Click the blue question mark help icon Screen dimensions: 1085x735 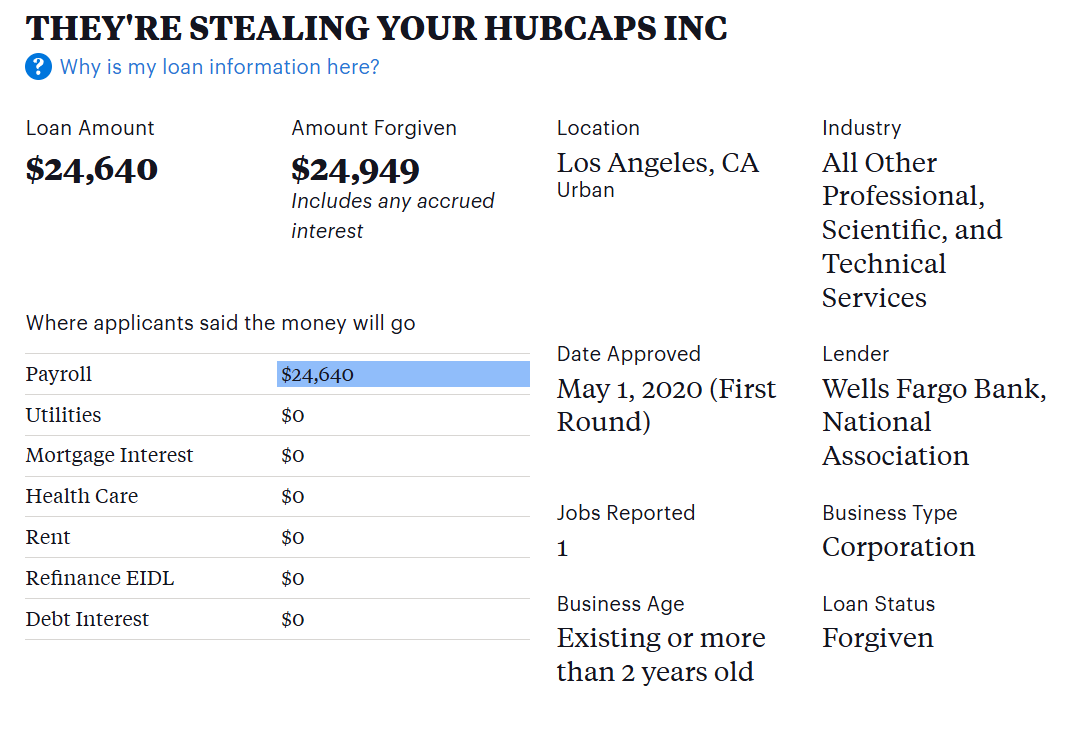[38, 67]
